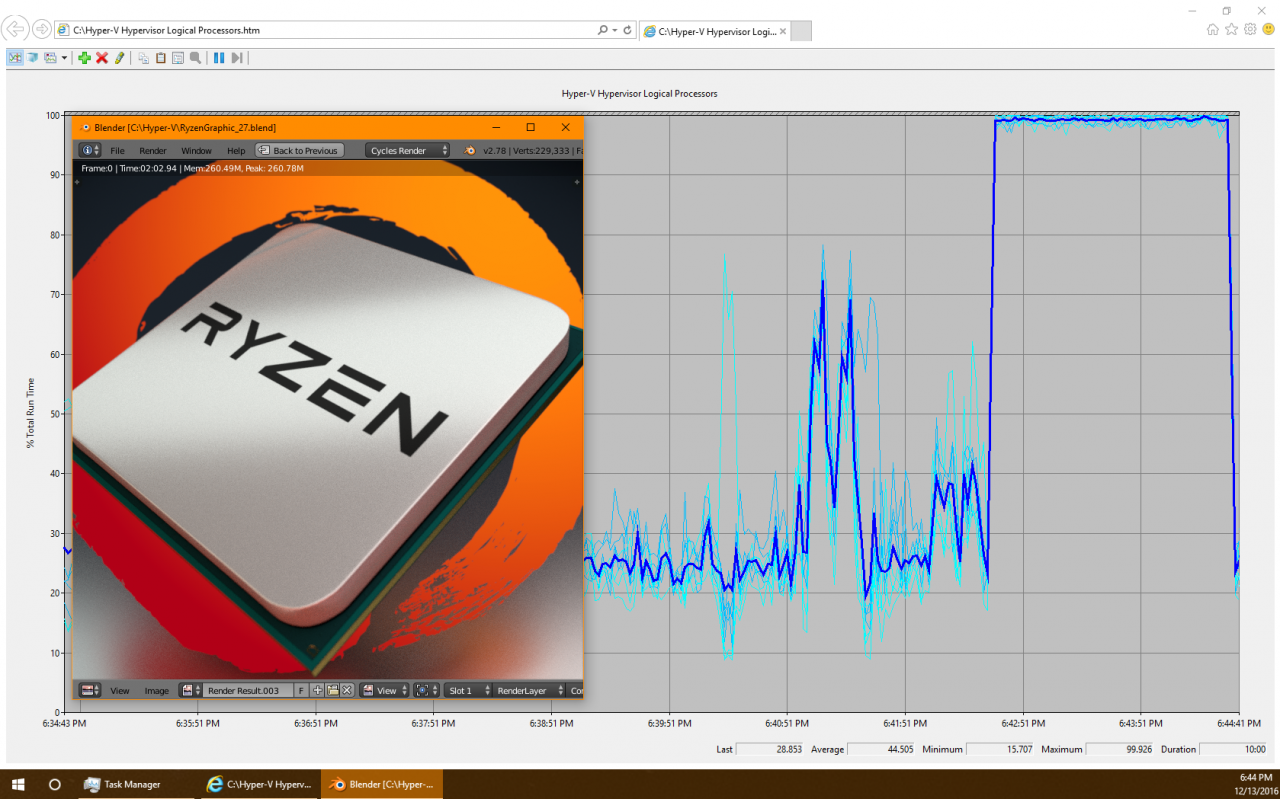This screenshot has width=1280, height=799.
Task: Click the smiley feedback icon
Action: pos(1268,30)
